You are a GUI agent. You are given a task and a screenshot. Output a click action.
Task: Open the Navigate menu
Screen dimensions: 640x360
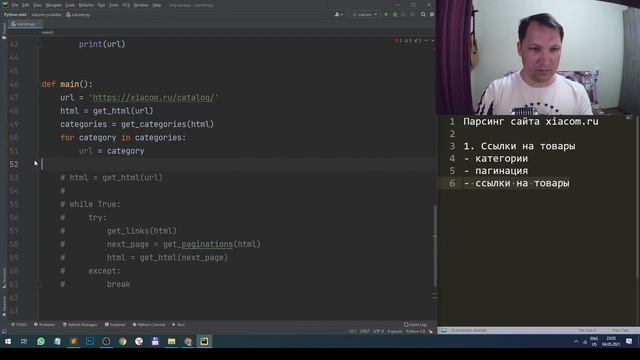coord(53,5)
